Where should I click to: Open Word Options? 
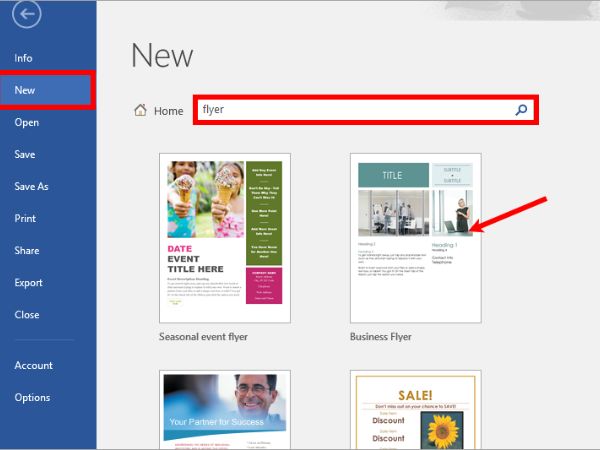[x=32, y=397]
